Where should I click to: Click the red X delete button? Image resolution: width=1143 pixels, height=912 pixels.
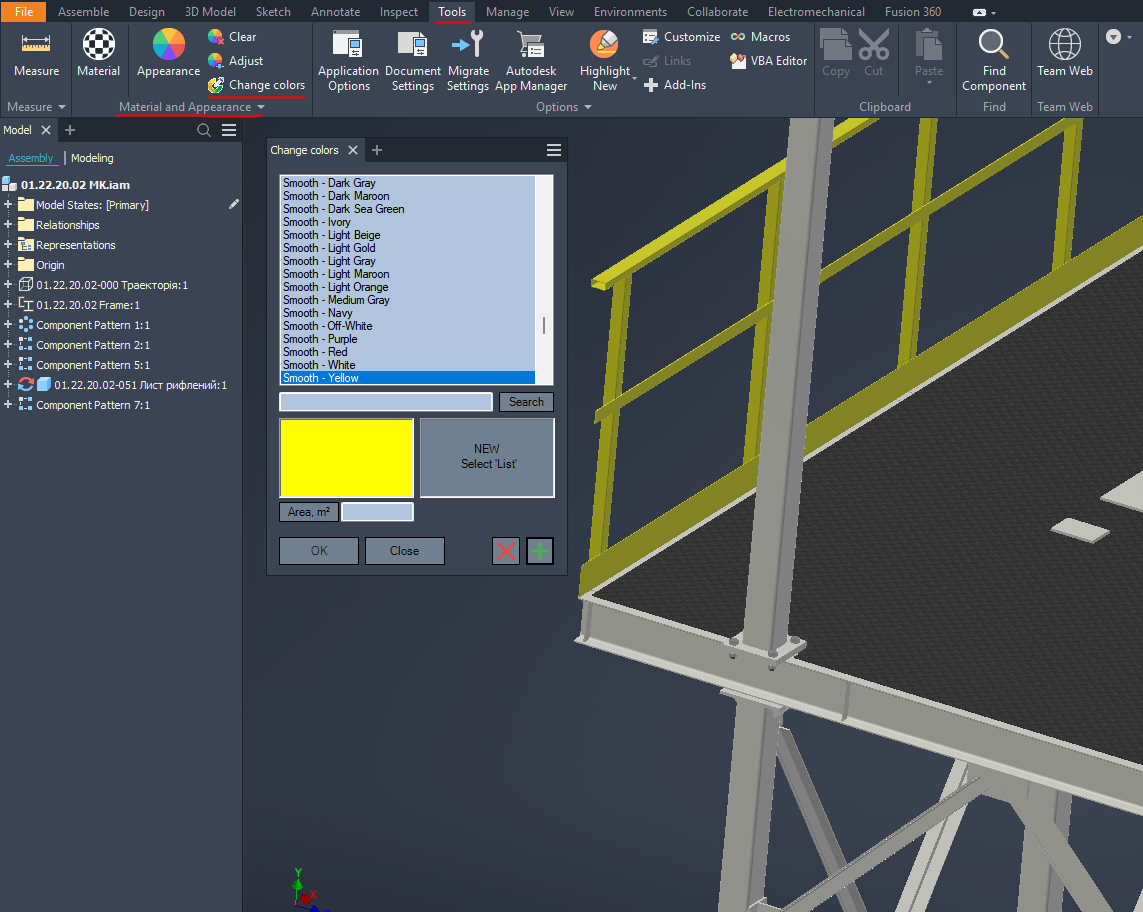[x=506, y=551]
